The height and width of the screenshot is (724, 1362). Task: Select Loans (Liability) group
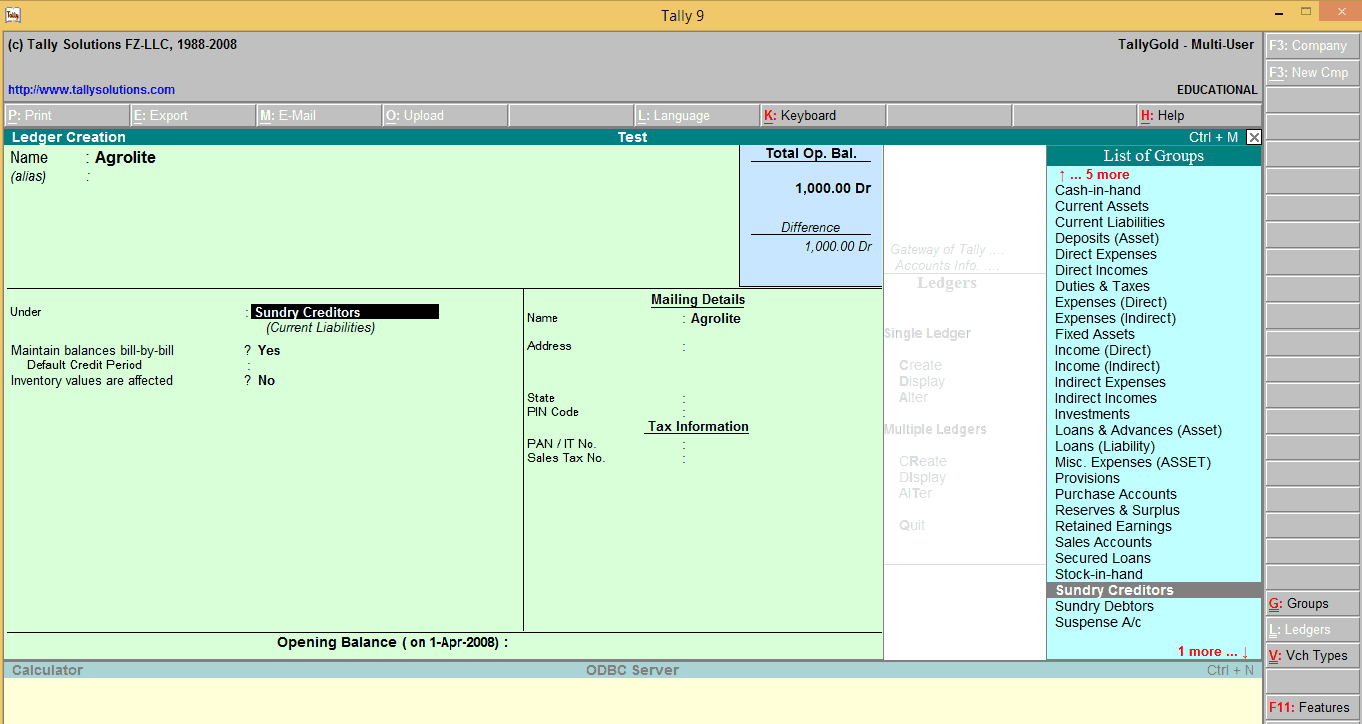[x=1105, y=447]
